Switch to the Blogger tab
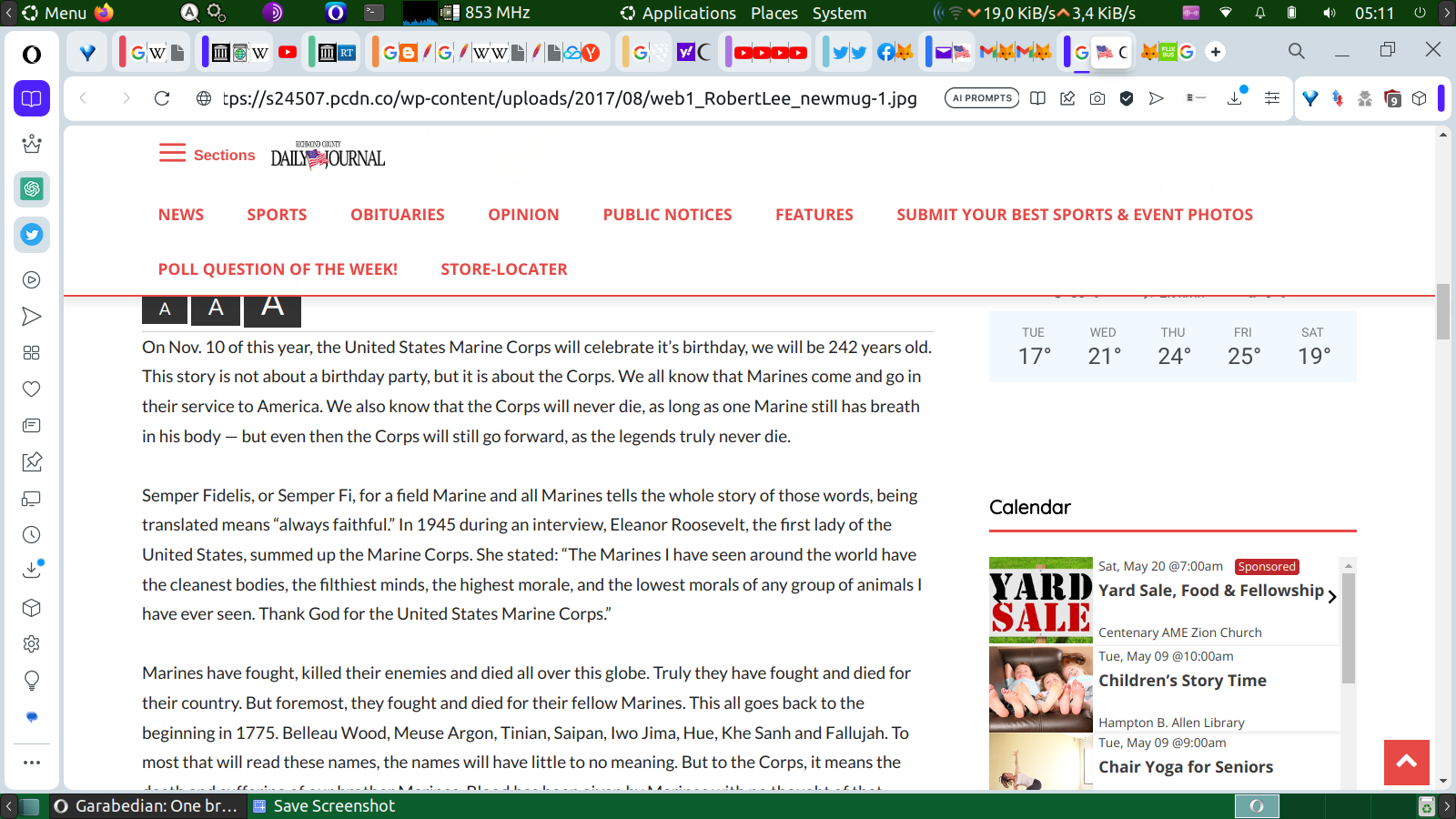Viewport: 1456px width, 819px height. pyautogui.click(x=407, y=53)
